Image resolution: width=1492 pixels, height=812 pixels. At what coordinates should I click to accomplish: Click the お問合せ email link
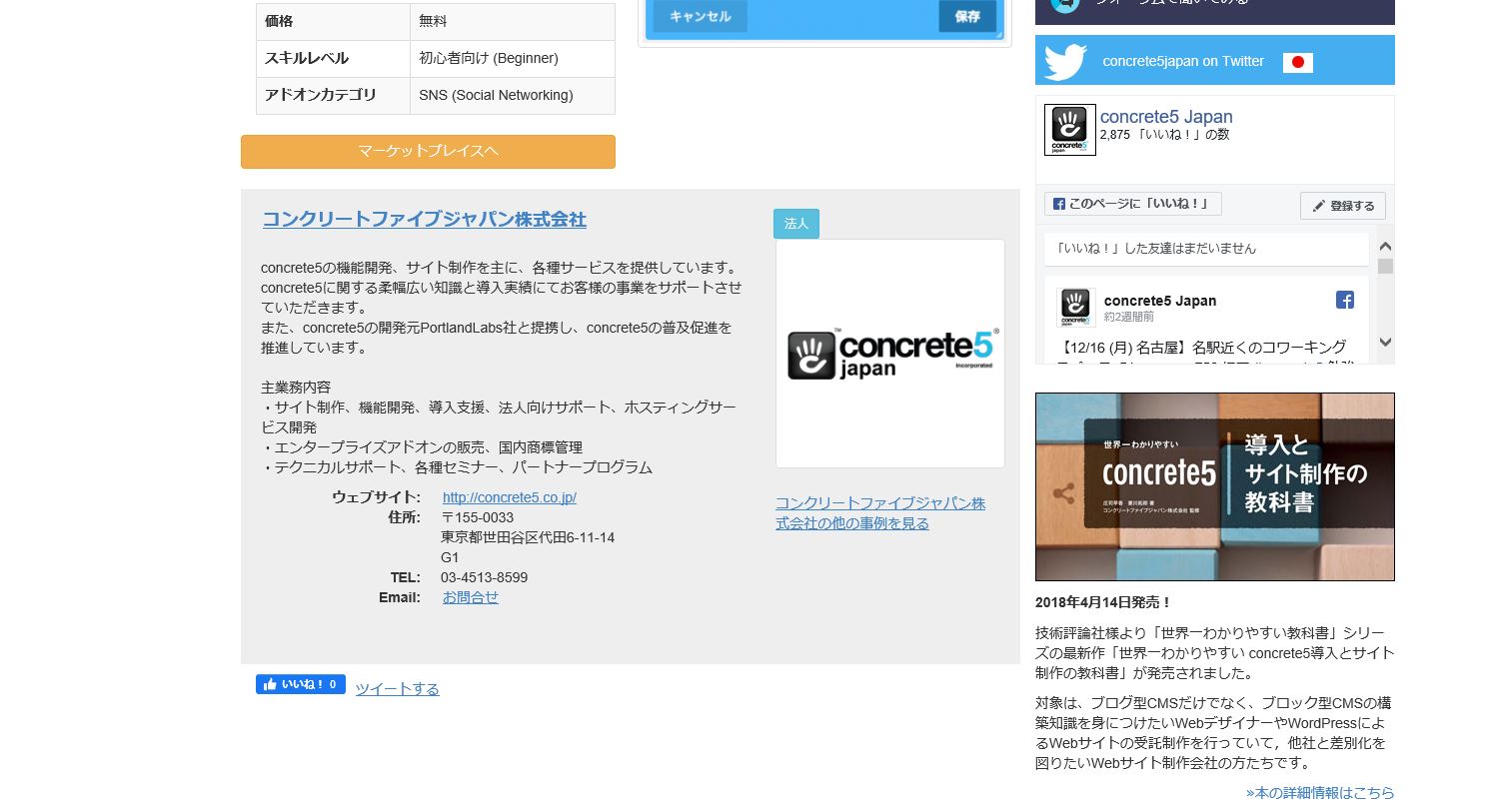pos(471,597)
